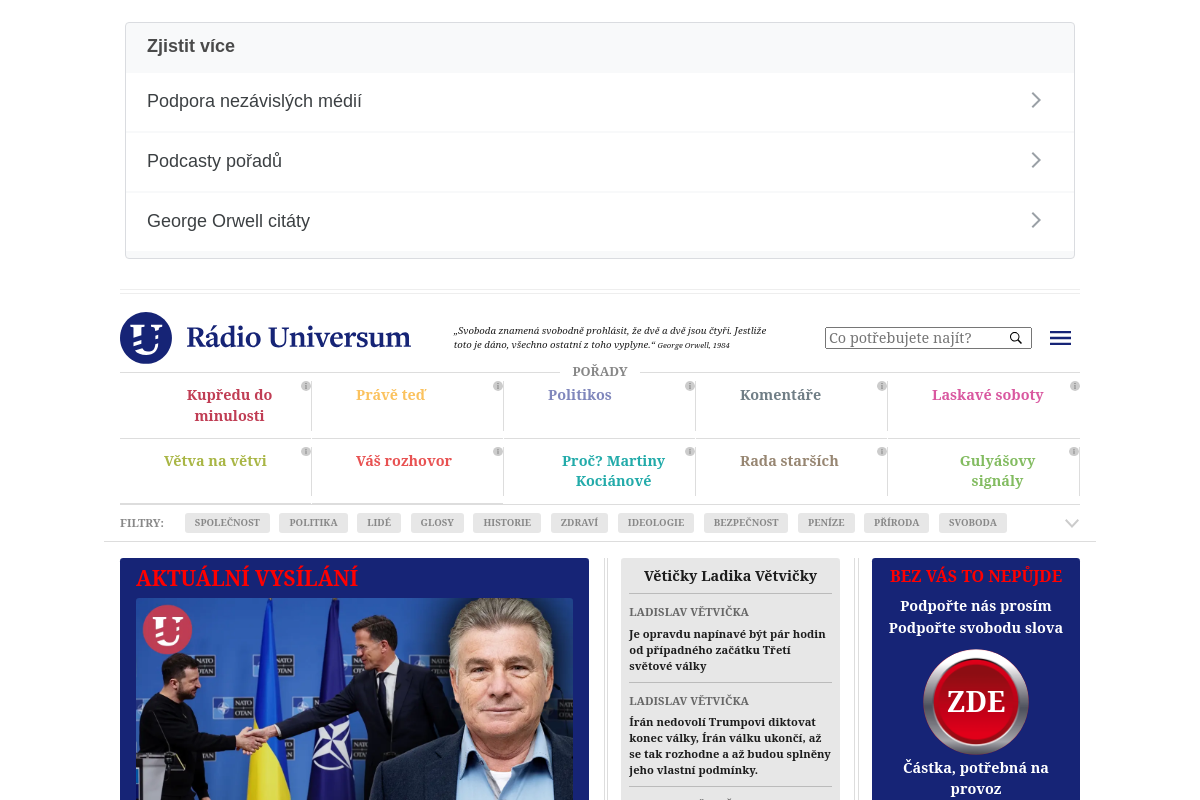Enable the HISTORIE filter

507,522
